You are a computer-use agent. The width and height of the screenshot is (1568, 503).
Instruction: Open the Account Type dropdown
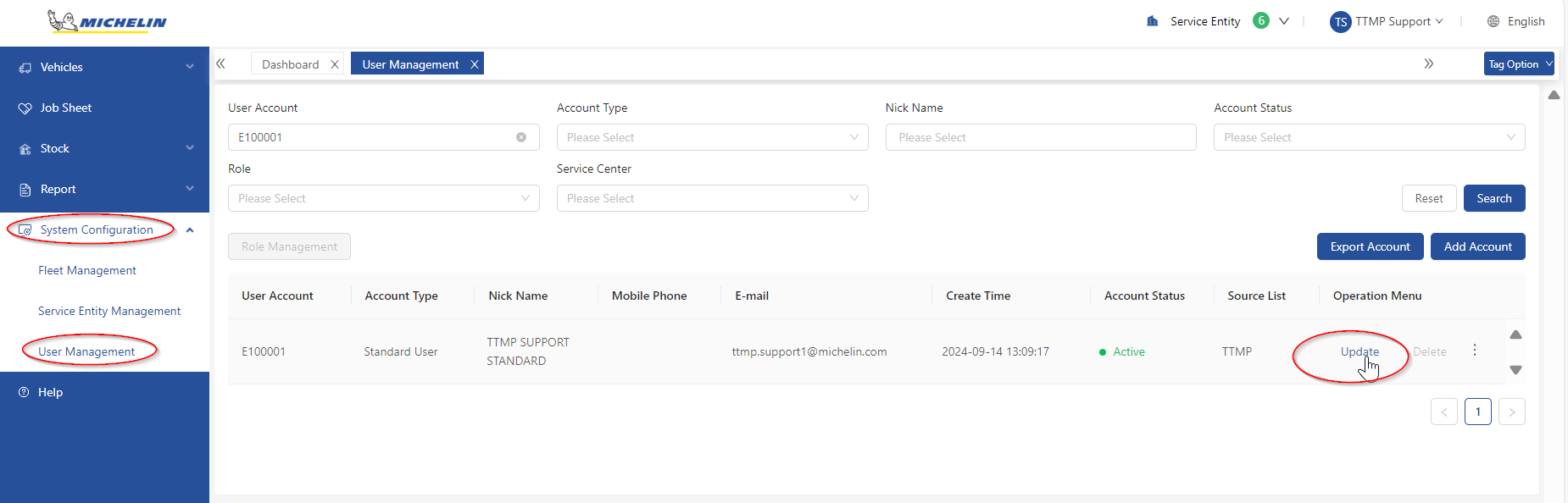click(x=712, y=137)
